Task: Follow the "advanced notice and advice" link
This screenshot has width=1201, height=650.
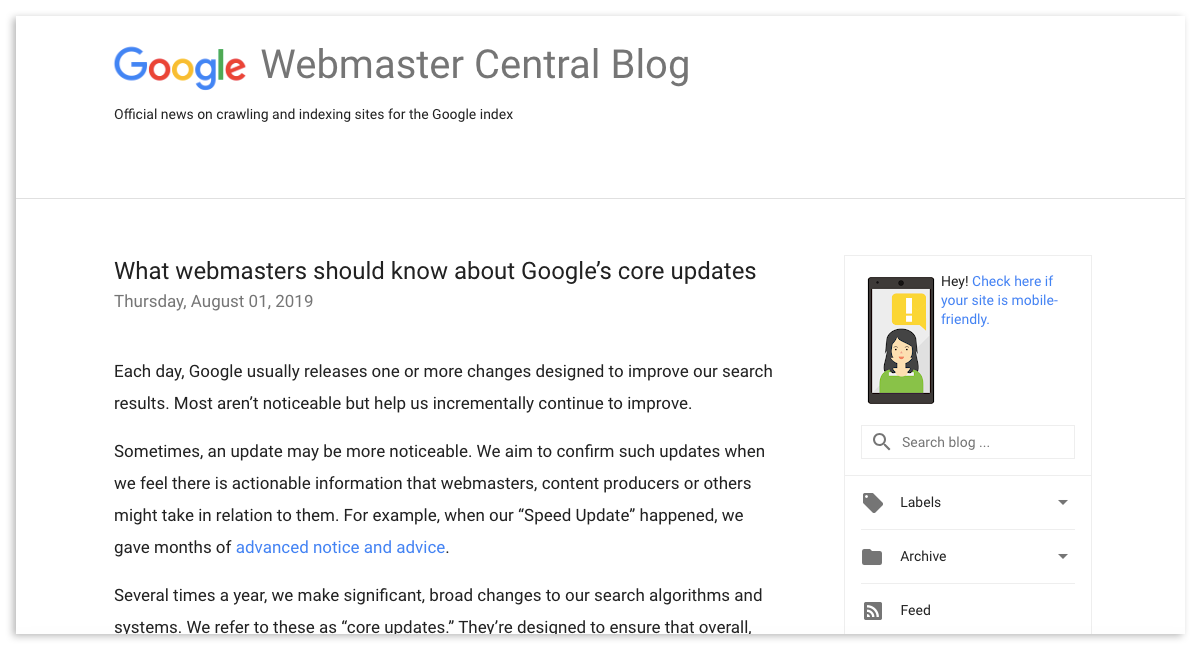Action: [340, 547]
